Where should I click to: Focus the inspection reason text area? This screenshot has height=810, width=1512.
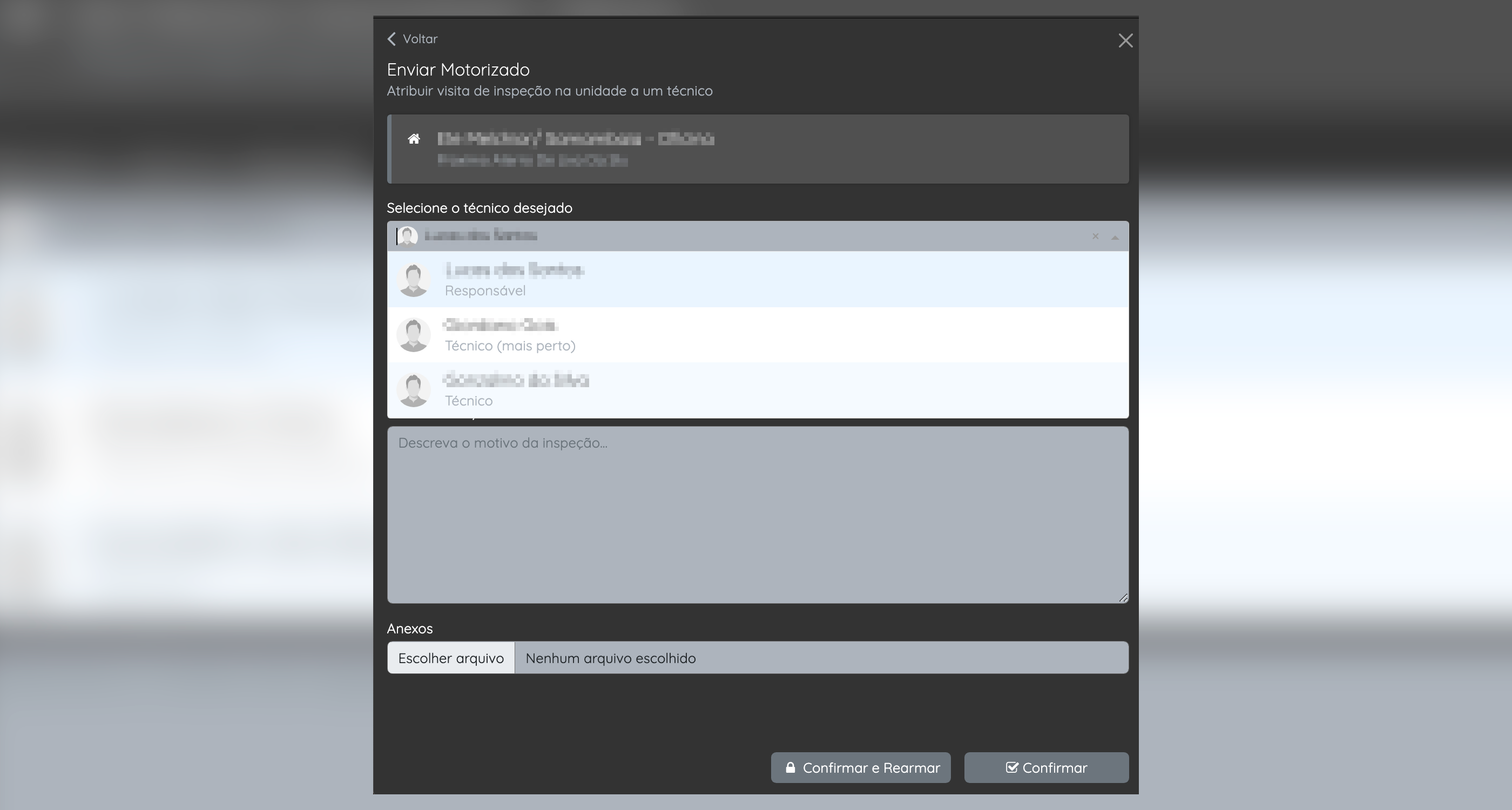[757, 514]
